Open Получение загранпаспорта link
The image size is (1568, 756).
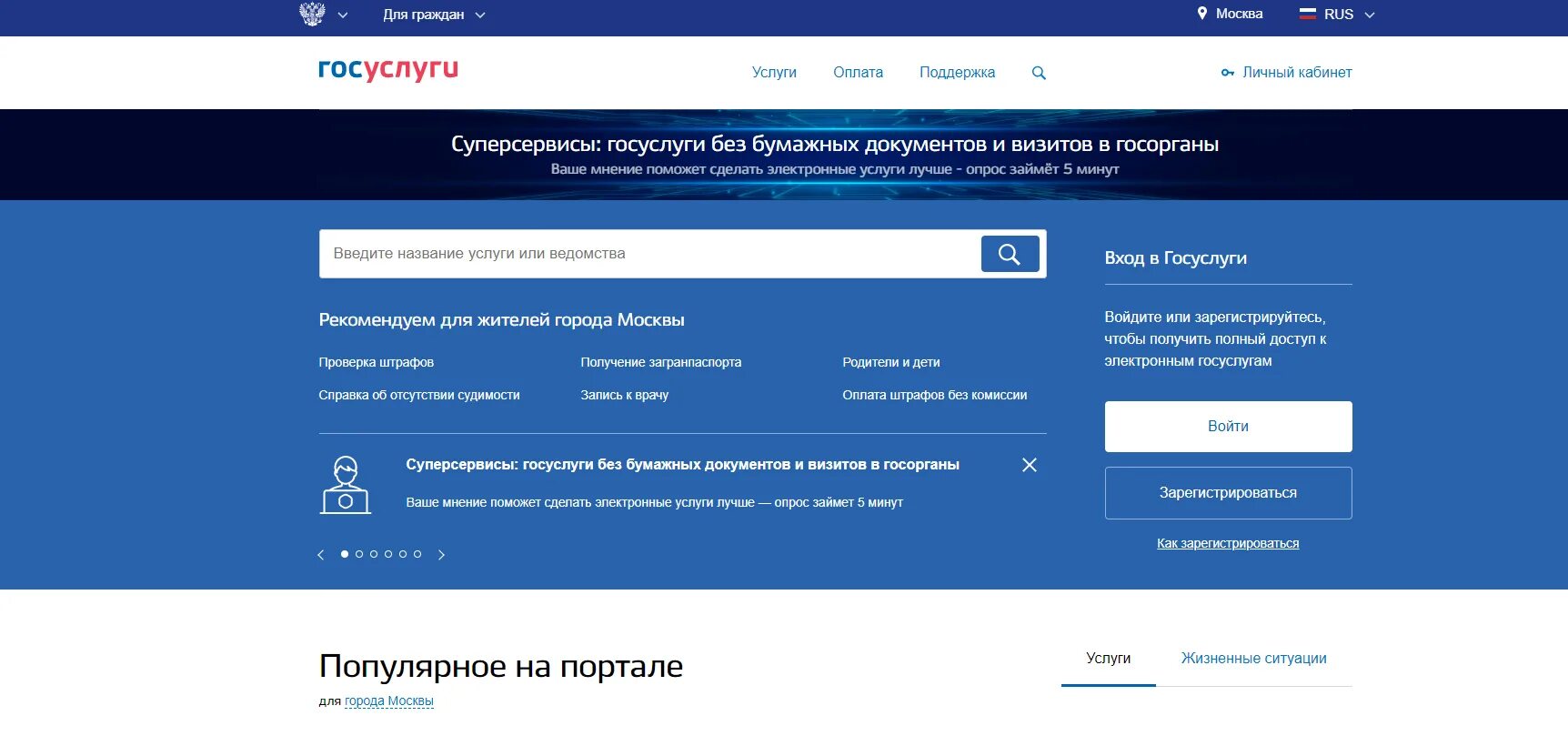click(661, 362)
